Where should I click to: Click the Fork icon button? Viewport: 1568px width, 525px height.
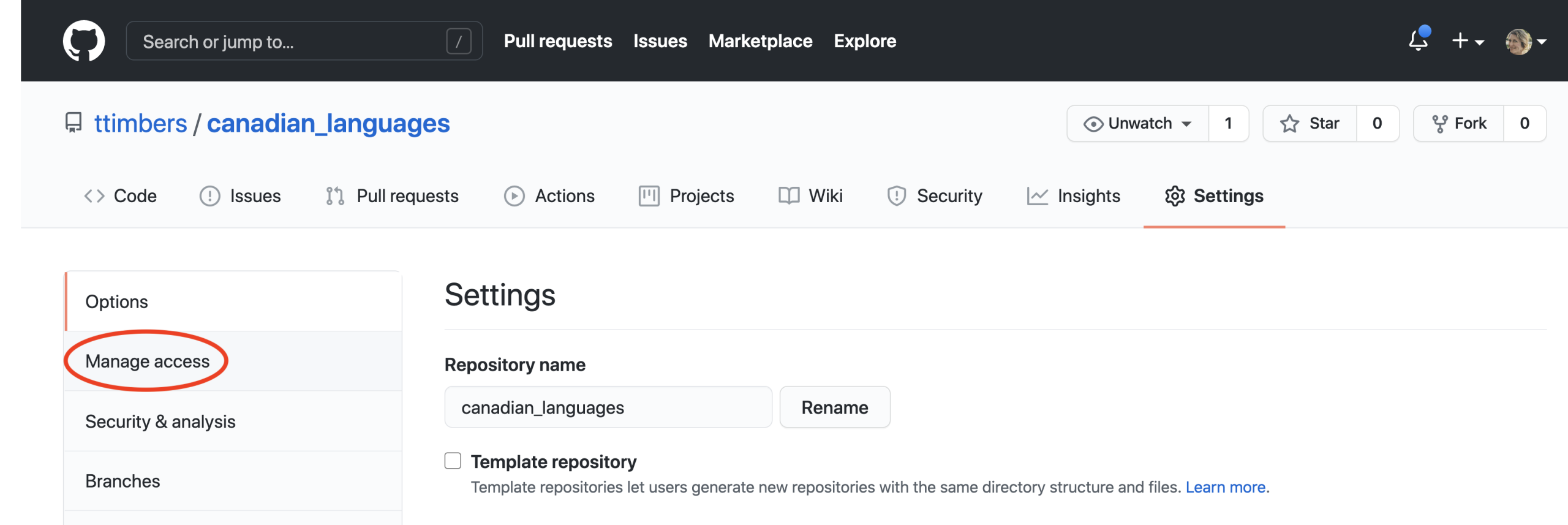pos(1439,124)
